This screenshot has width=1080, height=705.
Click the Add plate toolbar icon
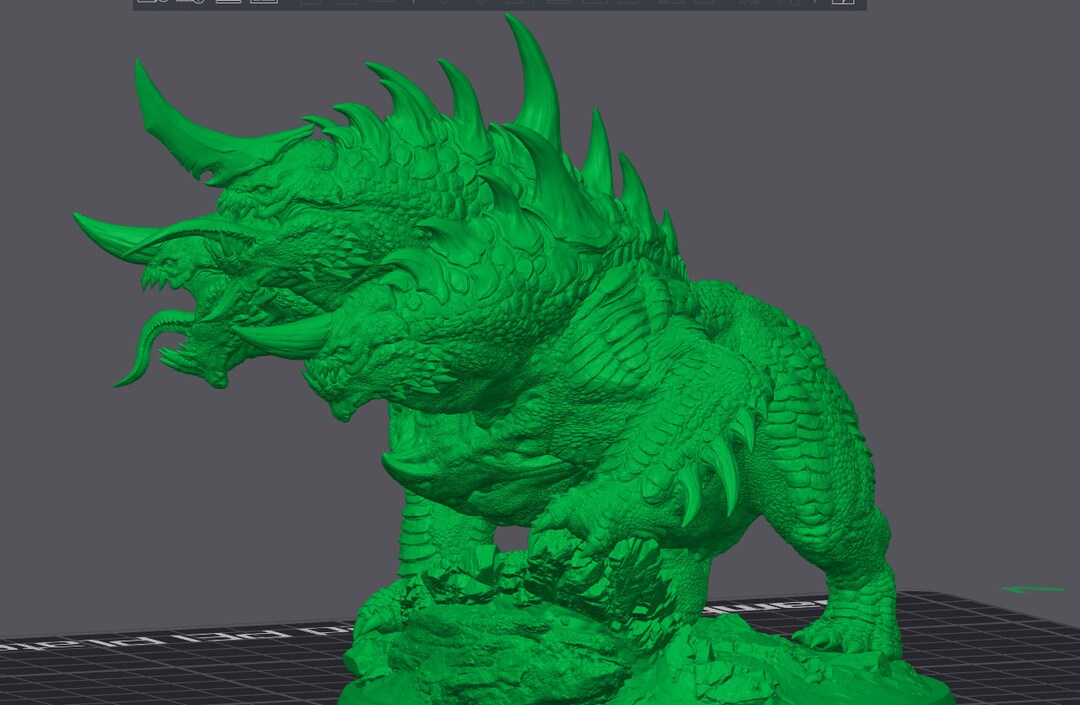click(189, 1)
